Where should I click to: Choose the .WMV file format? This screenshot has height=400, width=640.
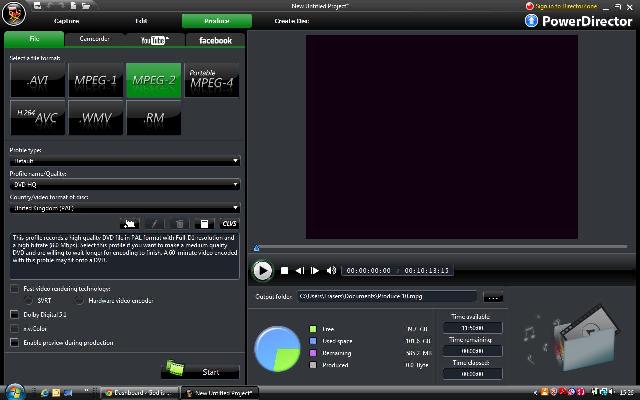tap(96, 118)
